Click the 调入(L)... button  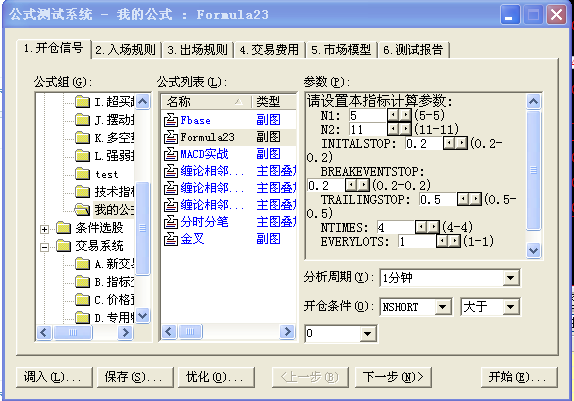click(54, 377)
